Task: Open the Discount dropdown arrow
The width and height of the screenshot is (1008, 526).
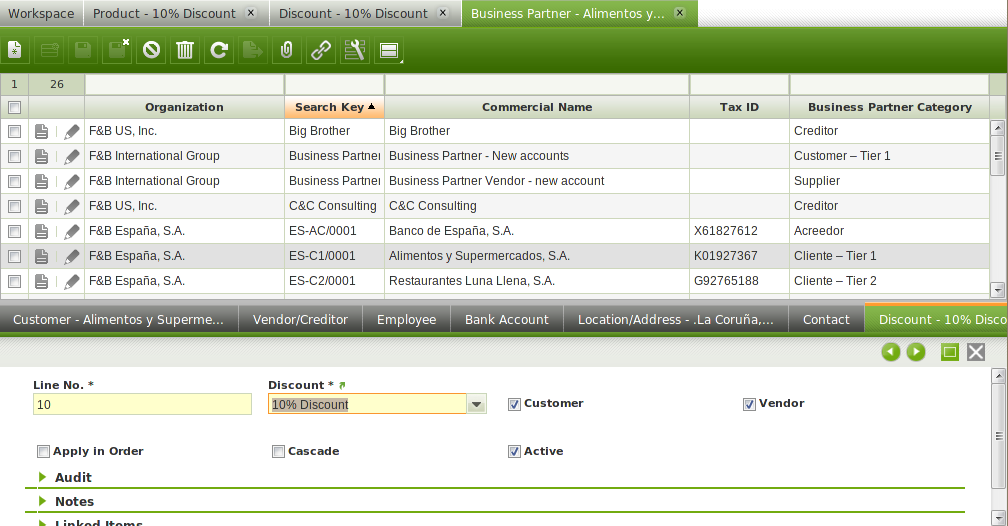Action: [x=477, y=405]
